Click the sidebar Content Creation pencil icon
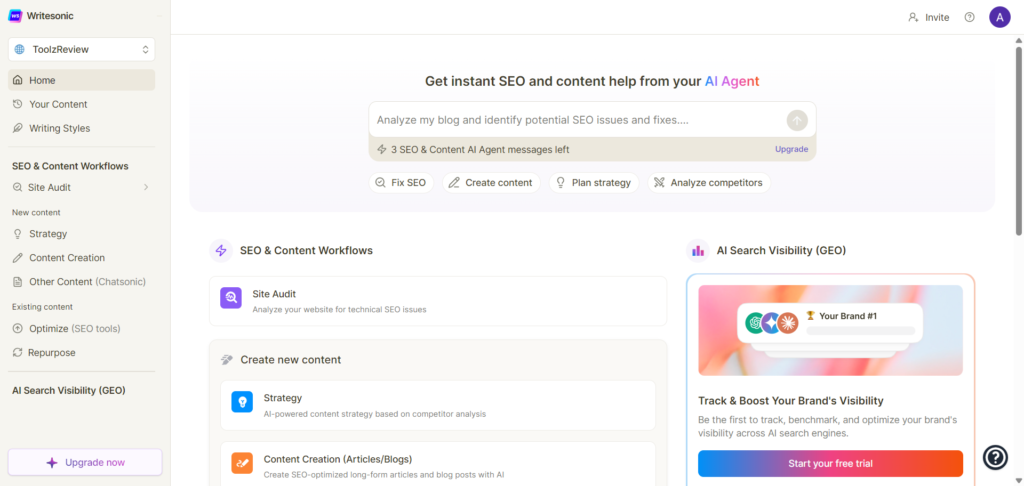Screen dimensions: 1024x486 point(18,258)
